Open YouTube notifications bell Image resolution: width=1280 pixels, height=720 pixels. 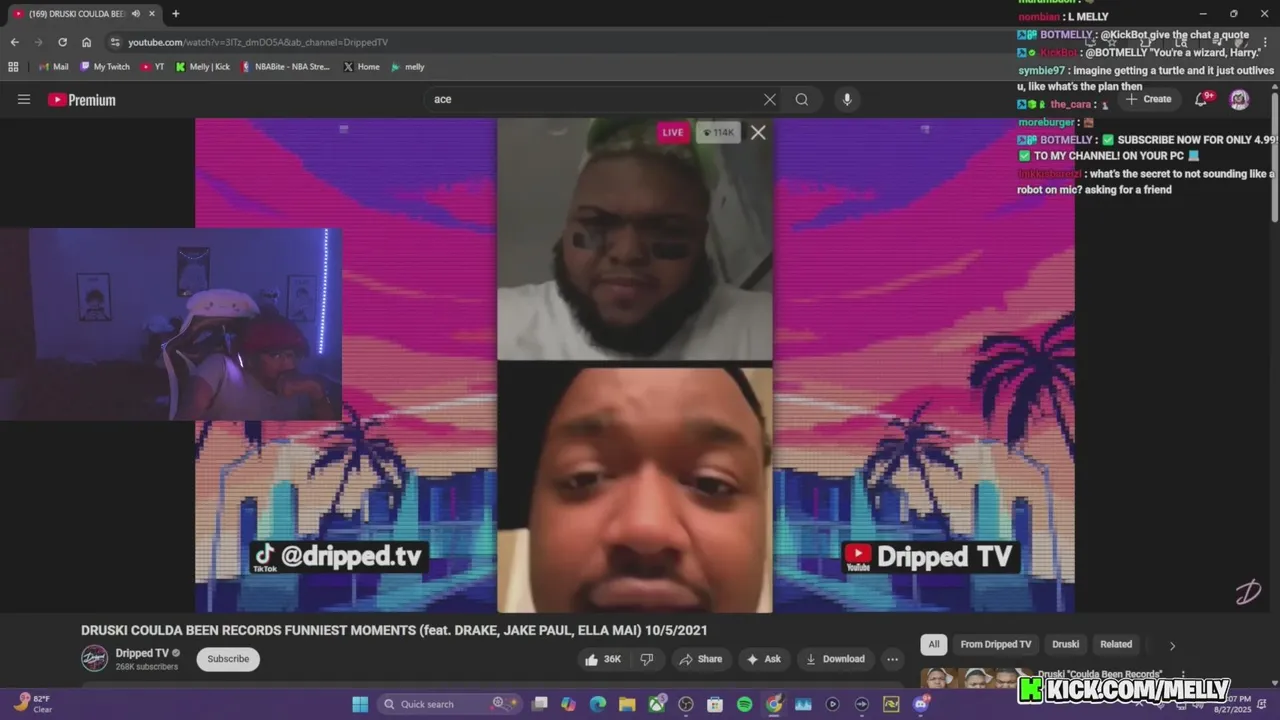(1202, 99)
